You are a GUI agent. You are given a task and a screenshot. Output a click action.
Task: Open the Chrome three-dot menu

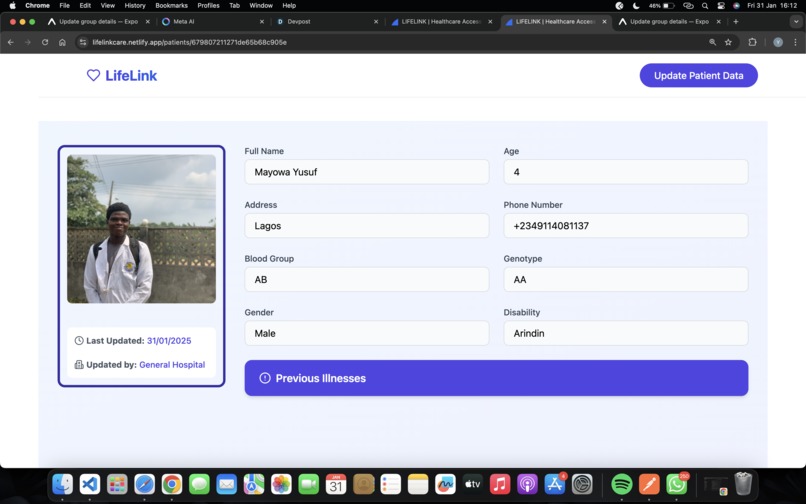pyautogui.click(x=795, y=42)
